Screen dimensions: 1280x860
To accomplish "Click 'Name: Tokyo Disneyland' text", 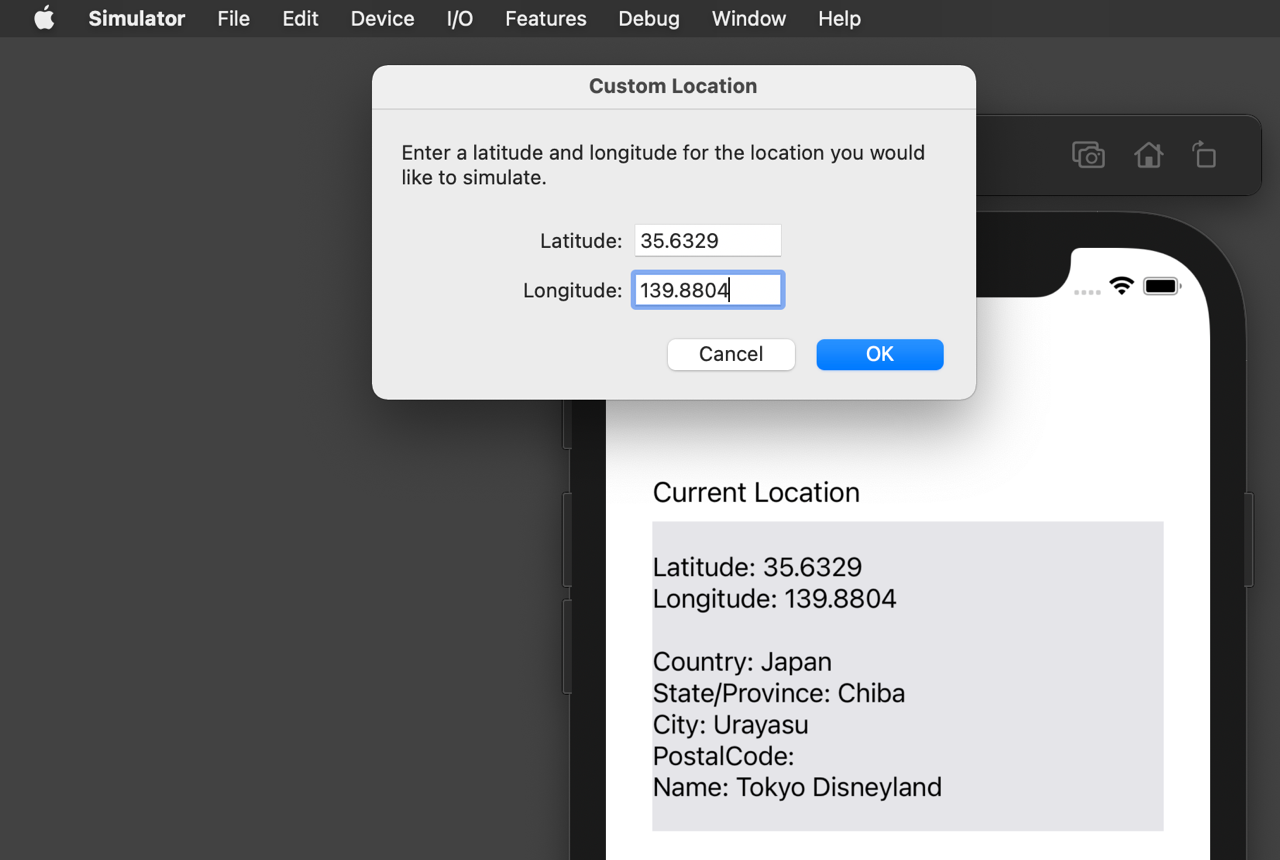I will click(x=797, y=787).
